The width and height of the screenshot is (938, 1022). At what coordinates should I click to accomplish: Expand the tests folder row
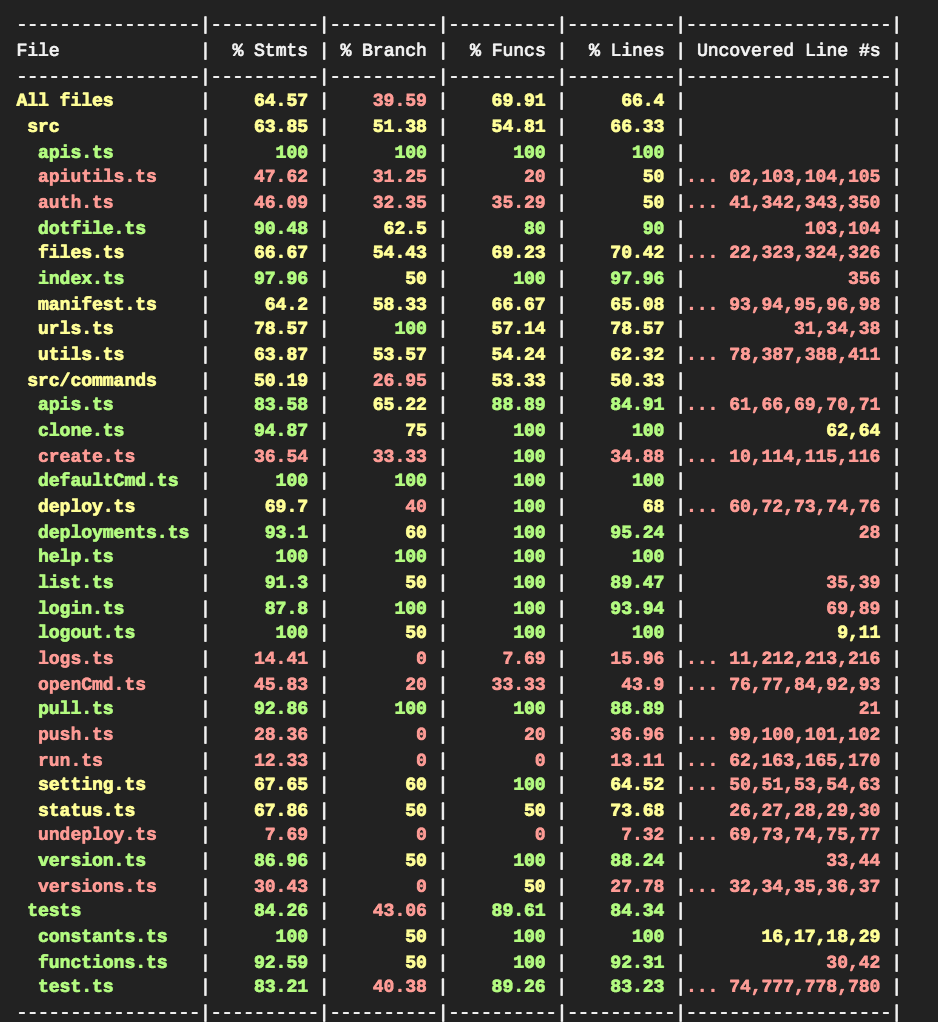pyautogui.click(x=44, y=910)
